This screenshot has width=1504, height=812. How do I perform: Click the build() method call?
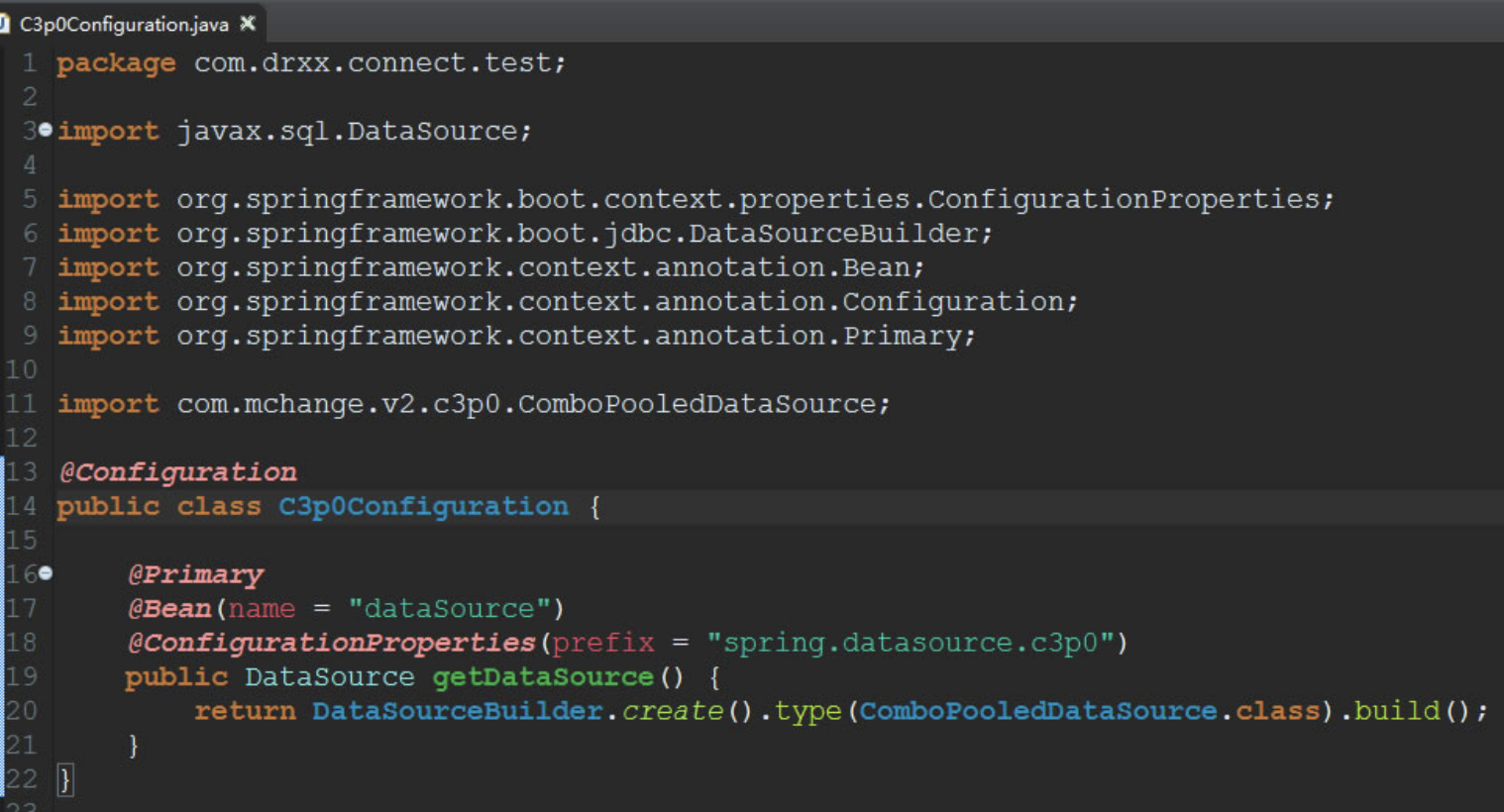point(1413,712)
